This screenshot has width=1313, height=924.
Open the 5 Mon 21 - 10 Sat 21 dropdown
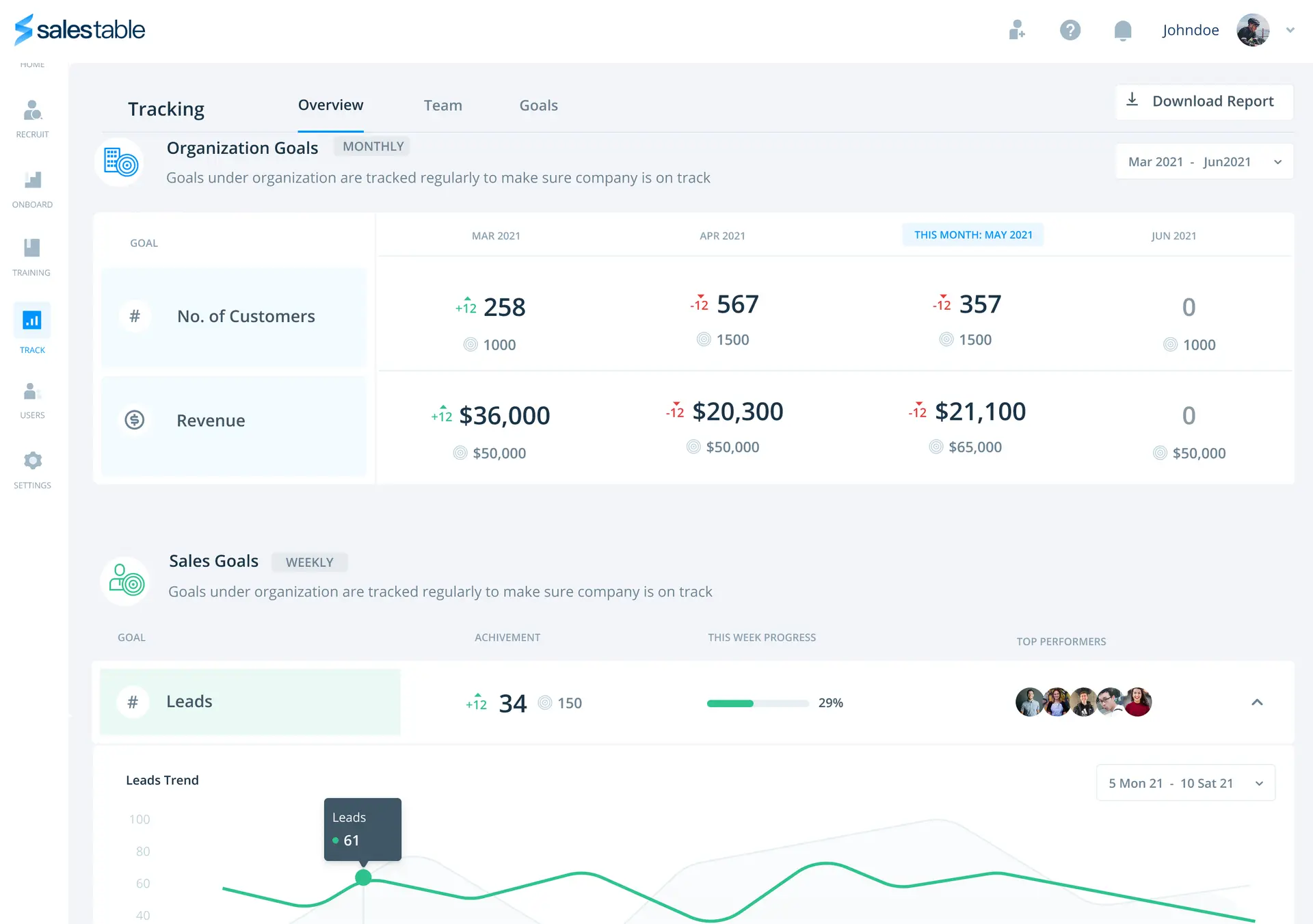point(1185,783)
